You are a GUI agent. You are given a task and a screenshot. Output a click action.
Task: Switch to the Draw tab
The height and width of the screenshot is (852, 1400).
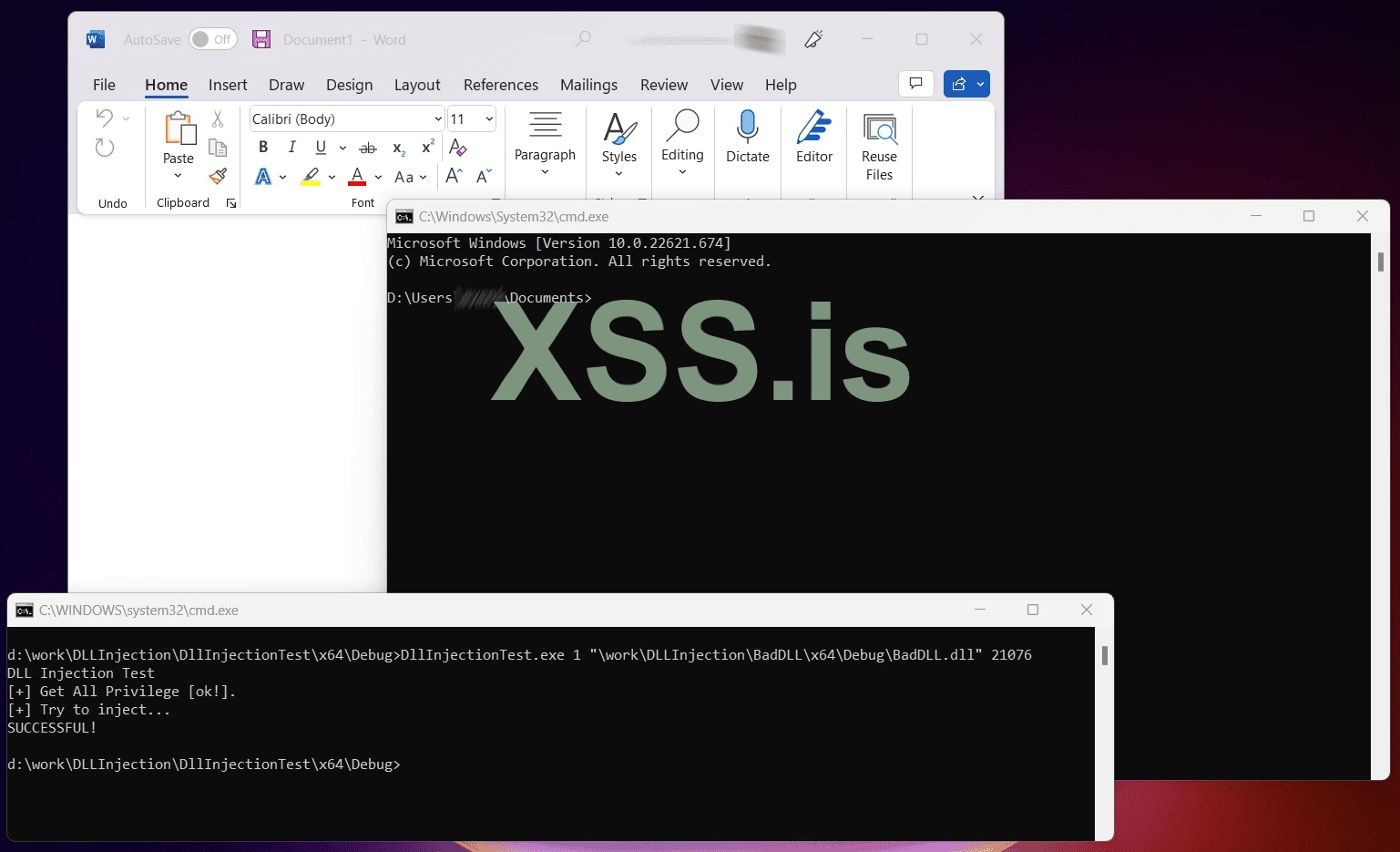(286, 85)
